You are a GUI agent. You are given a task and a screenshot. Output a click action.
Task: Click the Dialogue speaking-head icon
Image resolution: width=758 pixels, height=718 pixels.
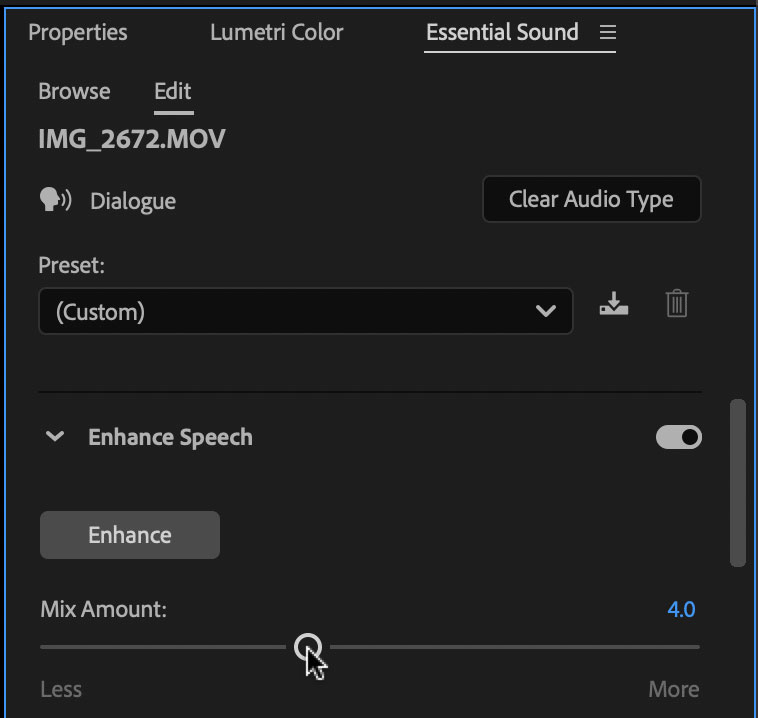[x=56, y=200]
